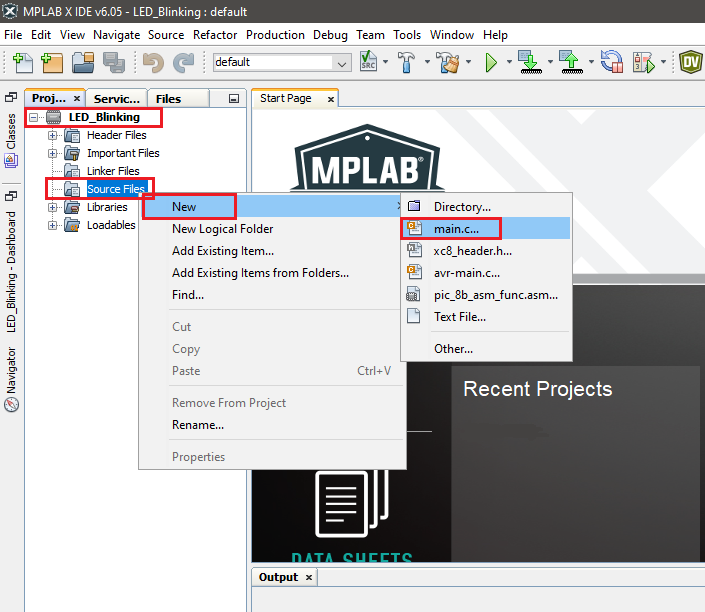Select main.c... in the New submenu
705x612 pixels.
click(x=486, y=229)
